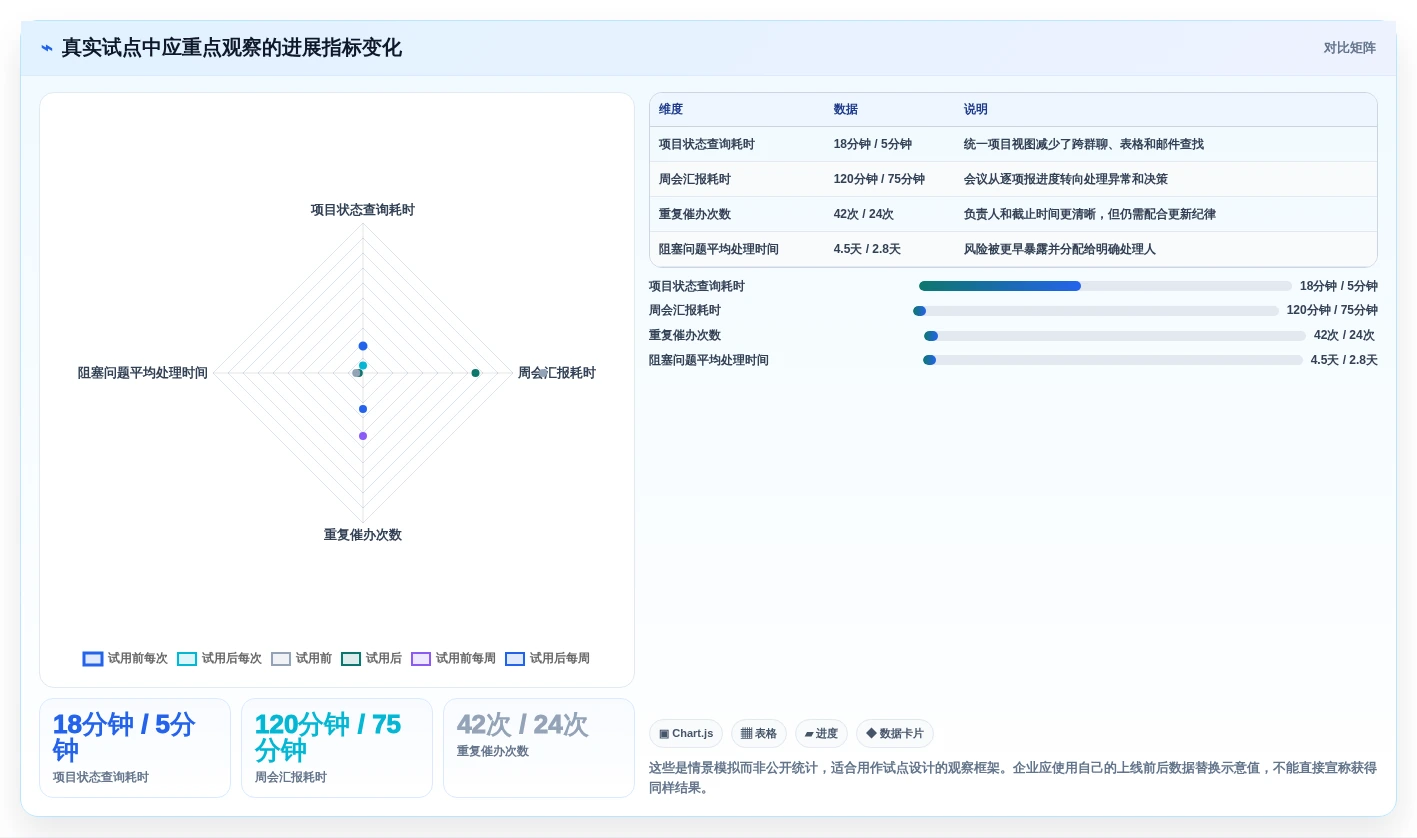Click the lightning icon beside the title

(47, 48)
